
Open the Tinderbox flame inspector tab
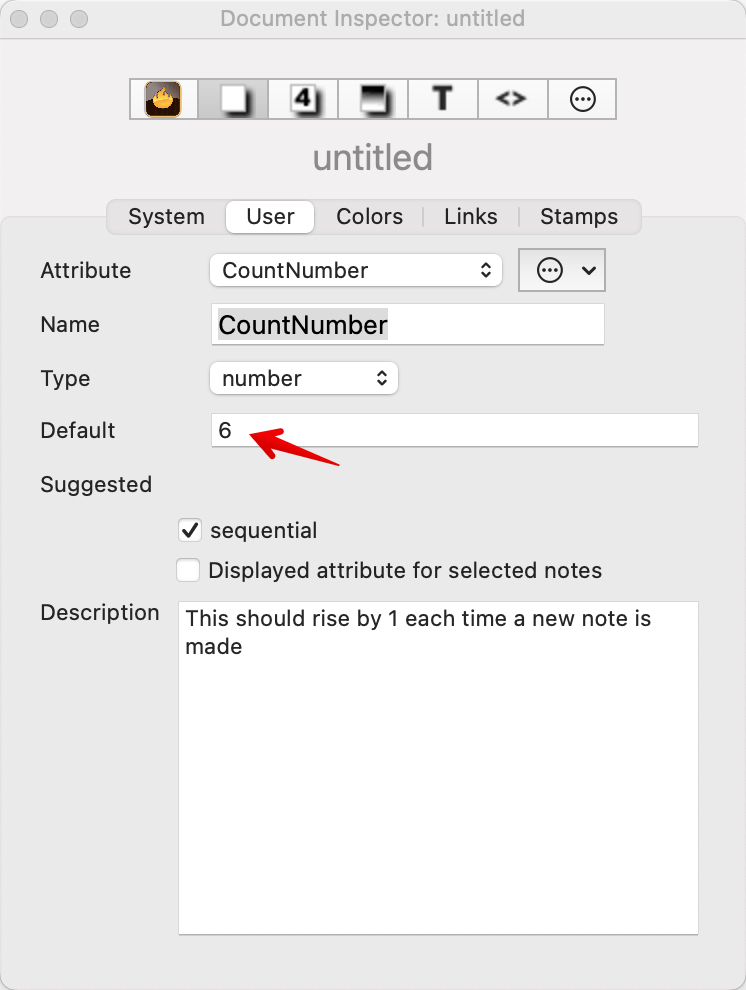point(163,99)
